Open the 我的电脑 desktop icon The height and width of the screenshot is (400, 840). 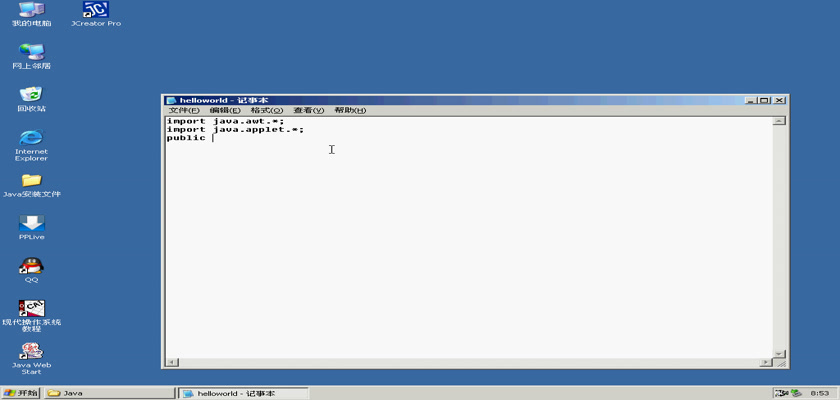tap(32, 13)
